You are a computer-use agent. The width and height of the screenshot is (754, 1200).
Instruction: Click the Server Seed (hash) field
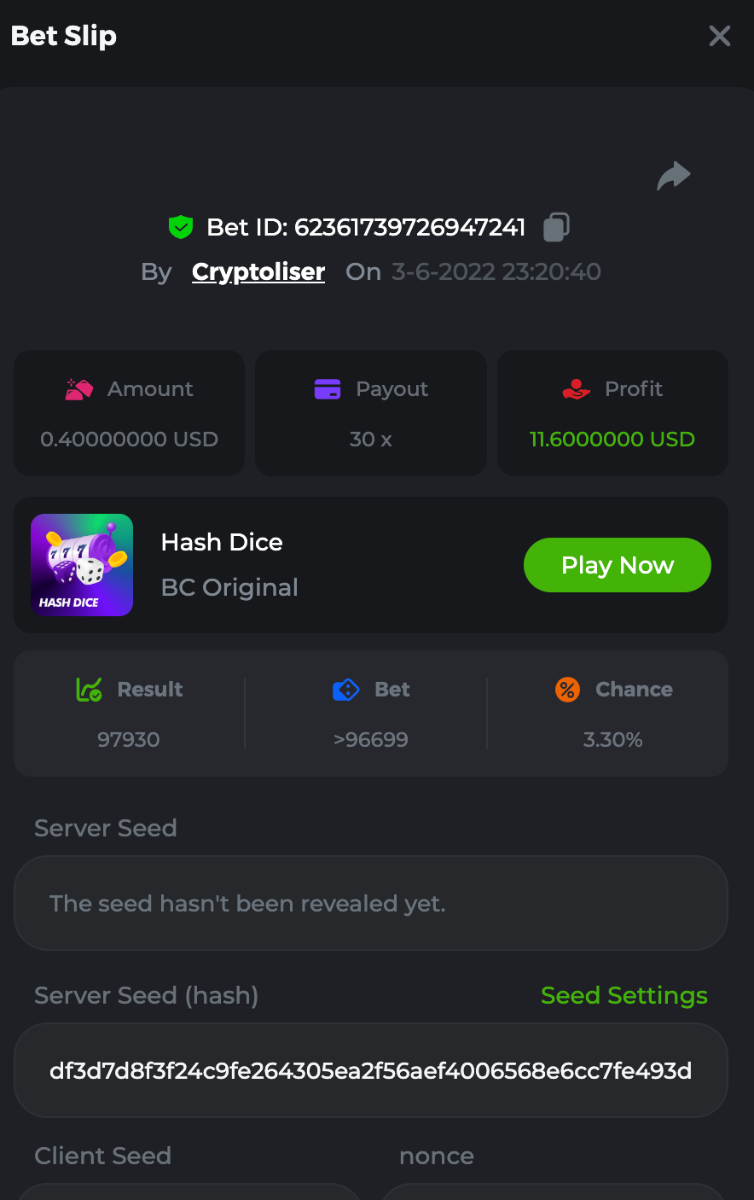click(x=370, y=1071)
